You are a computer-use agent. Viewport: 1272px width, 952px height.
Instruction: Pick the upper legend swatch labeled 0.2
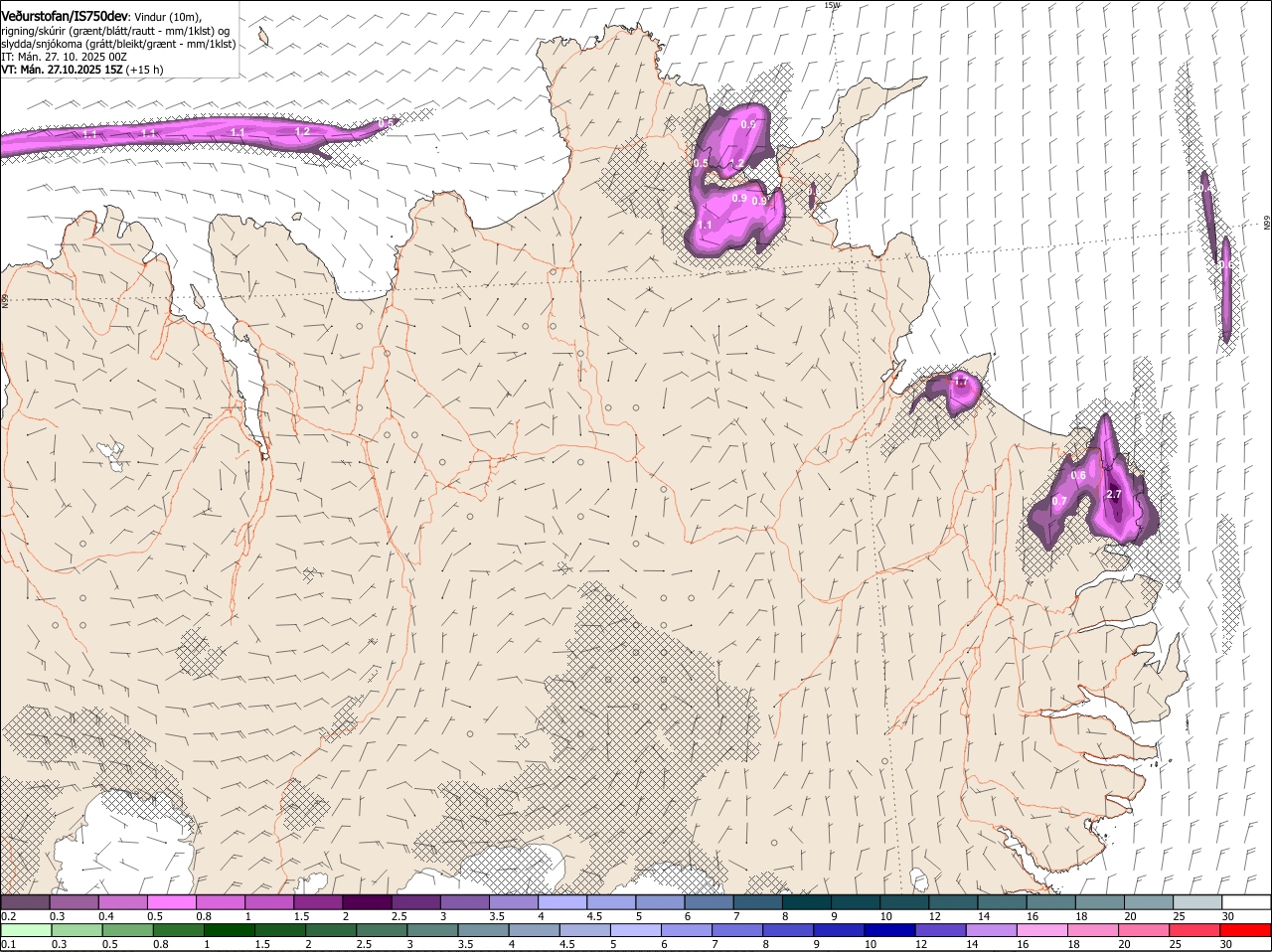coord(25,902)
